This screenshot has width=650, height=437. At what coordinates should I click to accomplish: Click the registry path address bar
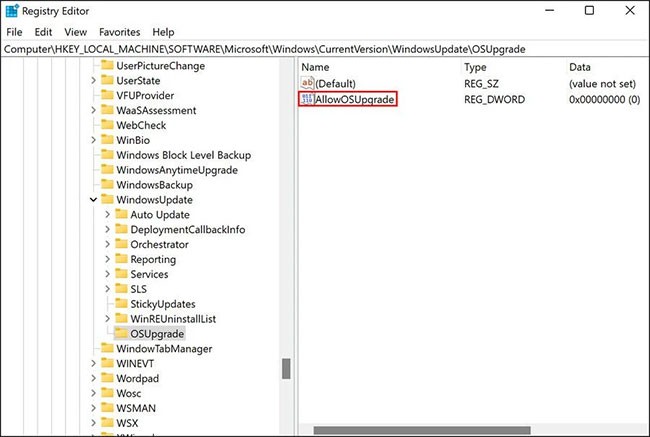coord(325,49)
